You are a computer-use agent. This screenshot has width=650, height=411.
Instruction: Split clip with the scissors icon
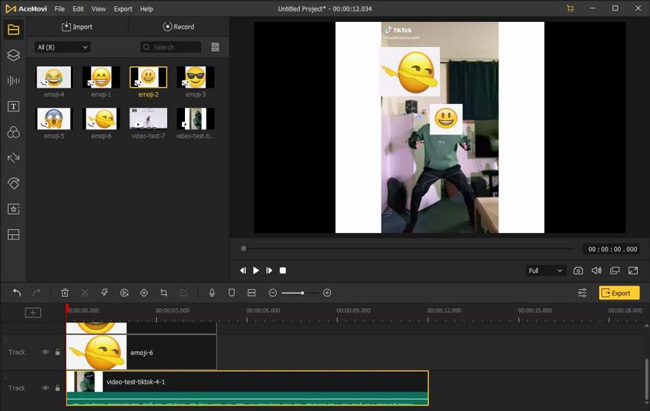[85, 293]
